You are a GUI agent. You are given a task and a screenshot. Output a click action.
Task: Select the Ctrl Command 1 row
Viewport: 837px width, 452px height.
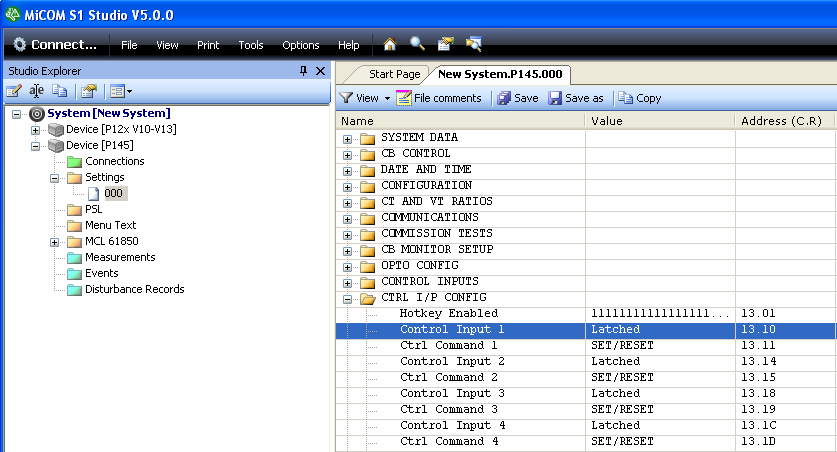[585, 345]
